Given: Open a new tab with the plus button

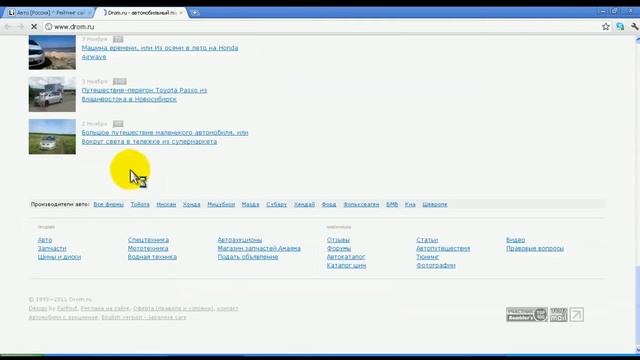Looking at the screenshot, I should click(x=195, y=13).
